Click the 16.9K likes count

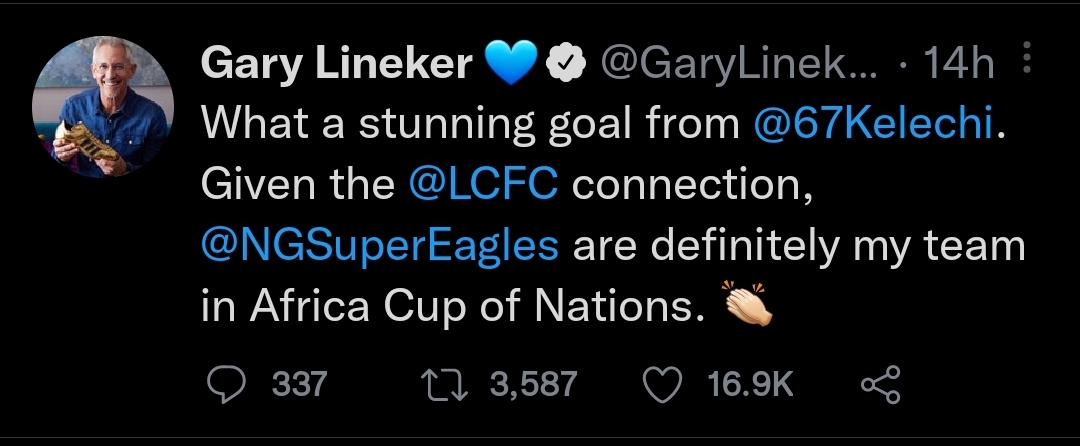(x=750, y=384)
